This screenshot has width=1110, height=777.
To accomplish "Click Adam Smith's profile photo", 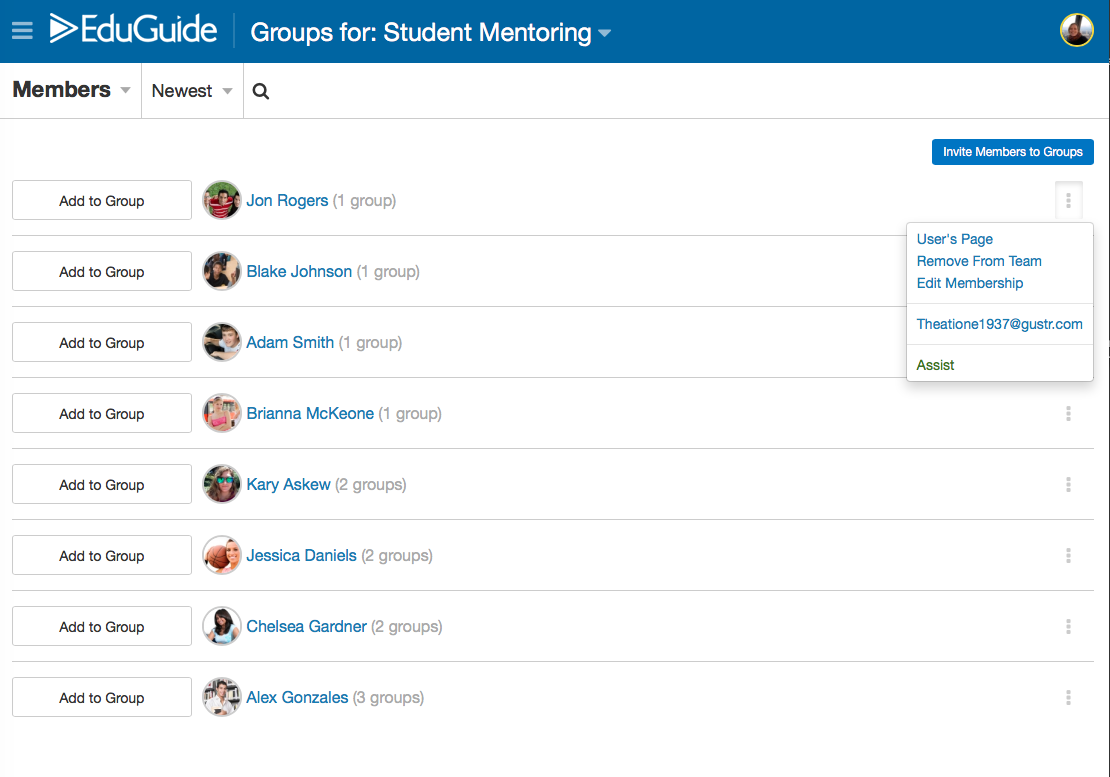I will click(x=222, y=343).
